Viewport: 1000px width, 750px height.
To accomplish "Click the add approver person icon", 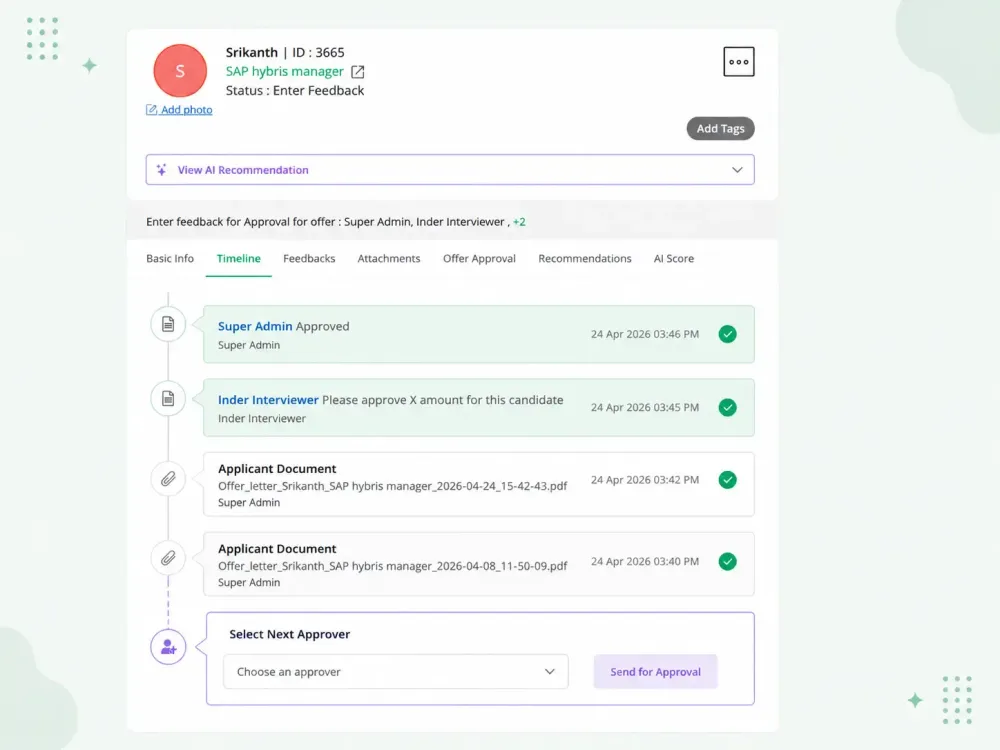I will (168, 647).
